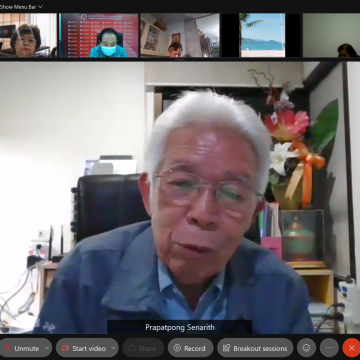
Task: Expand video options arrow beside Start video
Action: tap(114, 348)
